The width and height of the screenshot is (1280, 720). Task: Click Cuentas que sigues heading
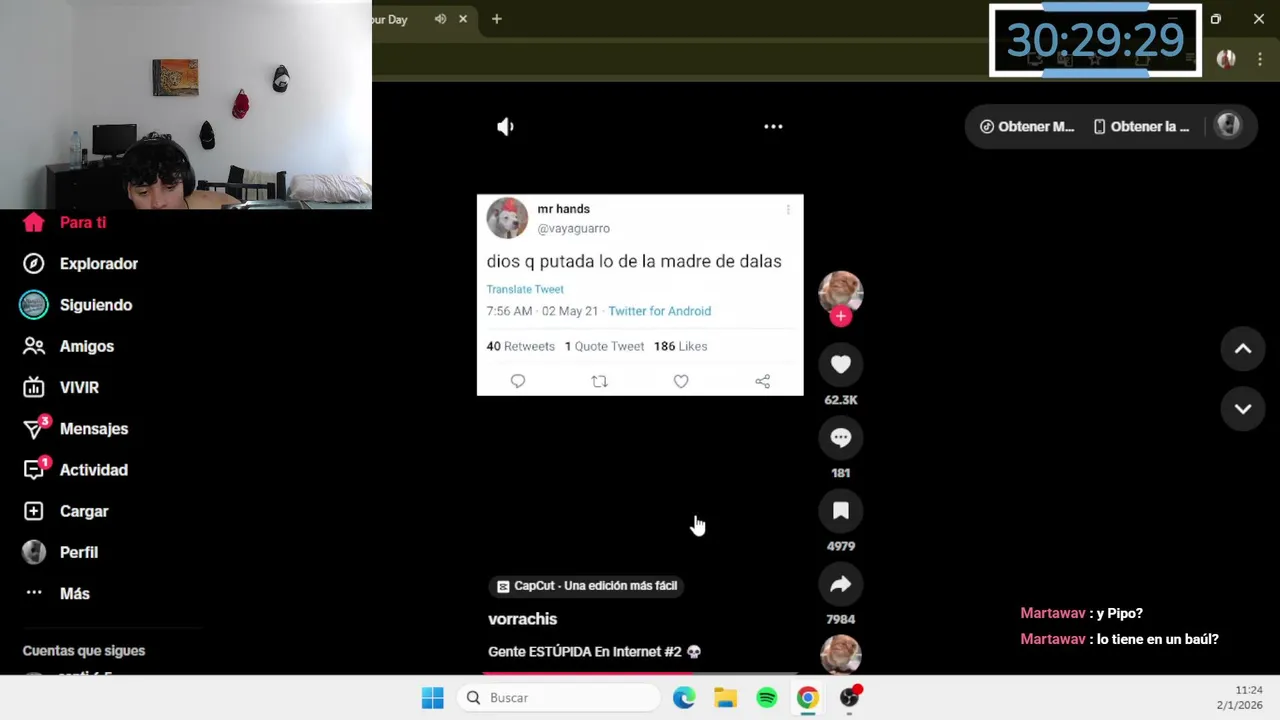pos(84,651)
